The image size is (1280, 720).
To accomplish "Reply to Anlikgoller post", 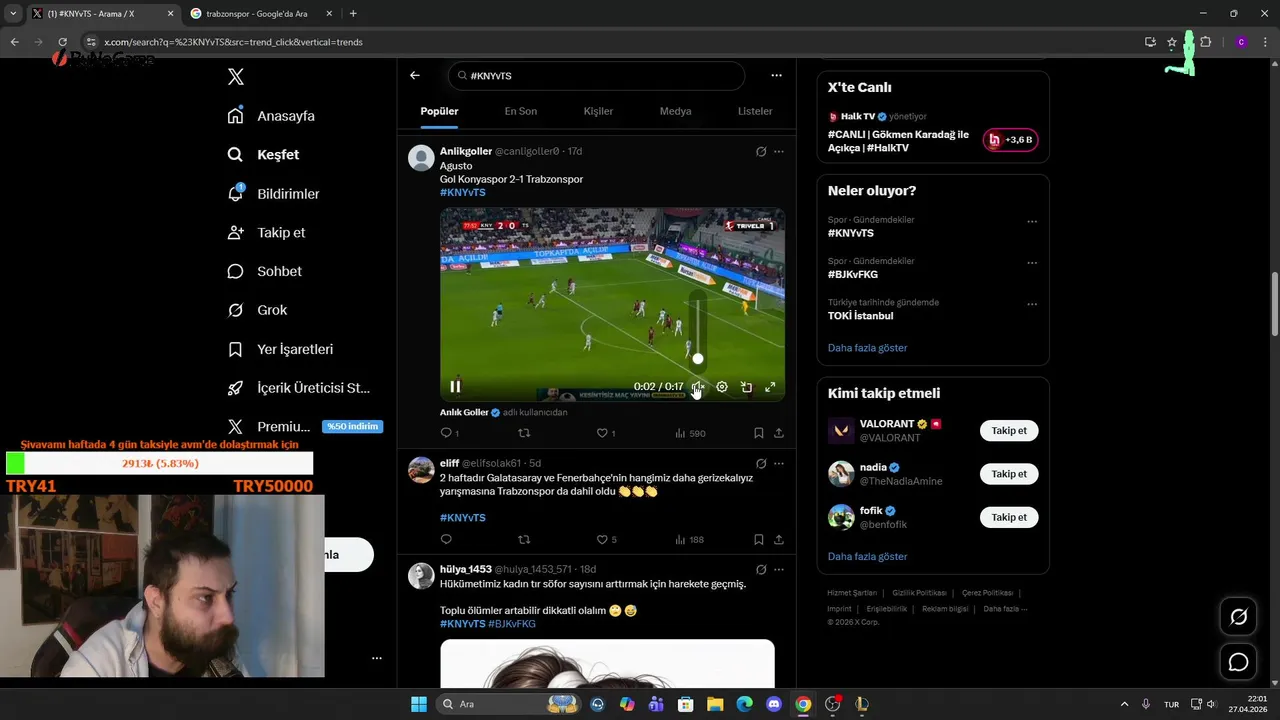I will click(x=449, y=433).
